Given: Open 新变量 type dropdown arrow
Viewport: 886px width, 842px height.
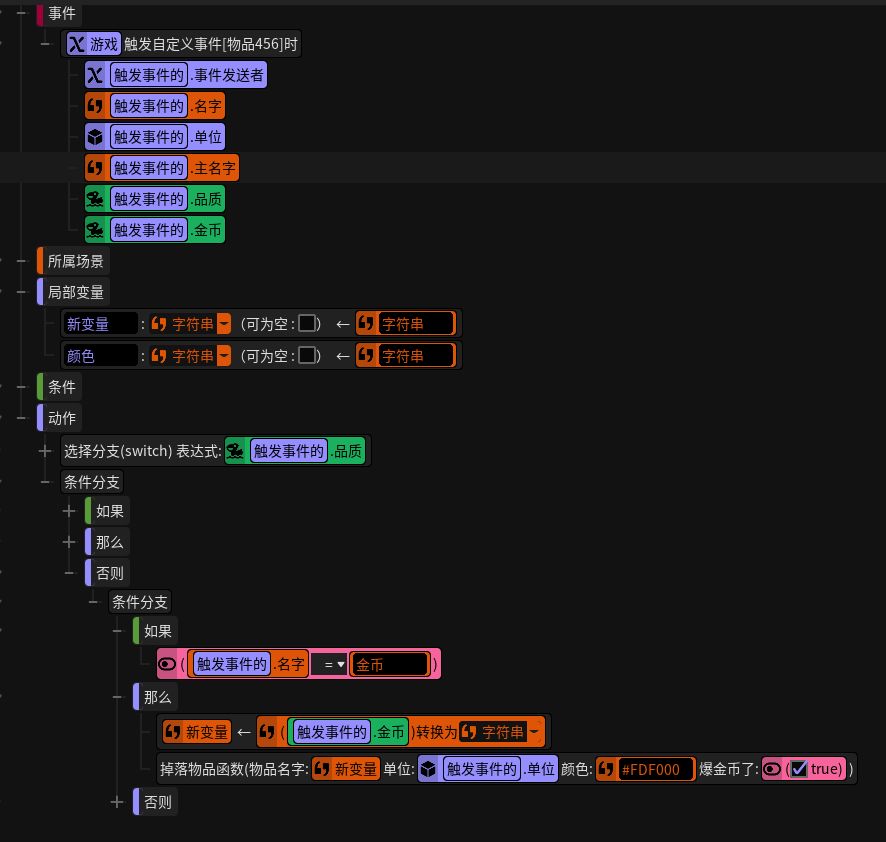Looking at the screenshot, I should pyautogui.click(x=224, y=324).
